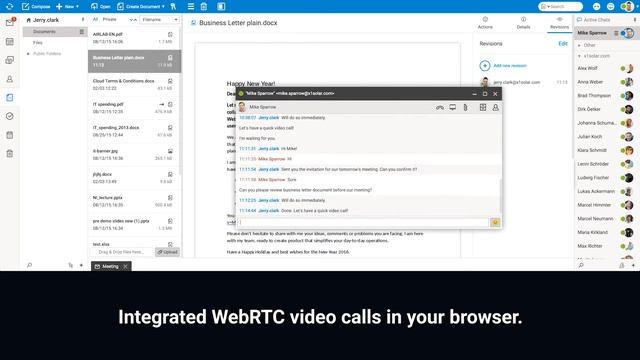This screenshot has height=360, width=640.
Task: Open the emoji picker in chat
Action: click(495, 222)
